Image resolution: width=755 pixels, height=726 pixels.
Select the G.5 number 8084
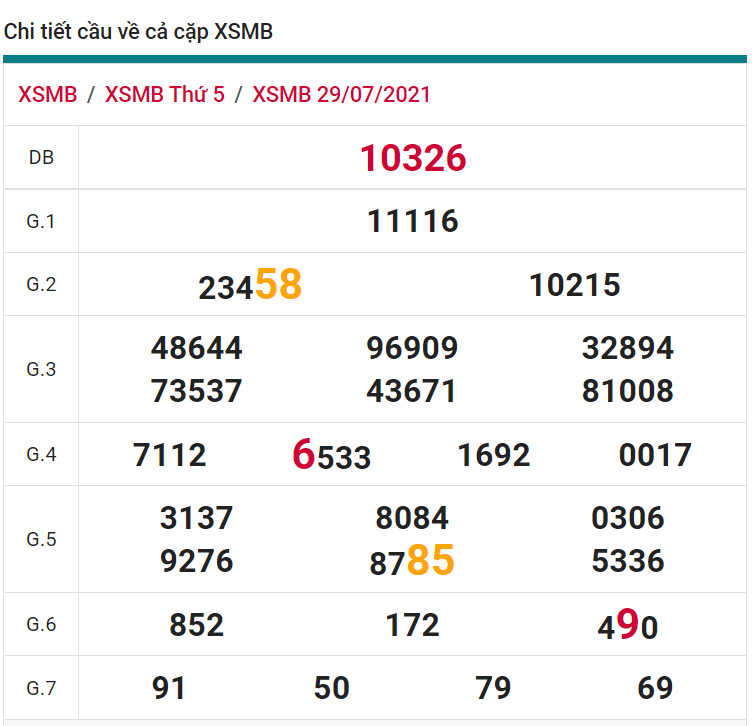tap(412, 518)
